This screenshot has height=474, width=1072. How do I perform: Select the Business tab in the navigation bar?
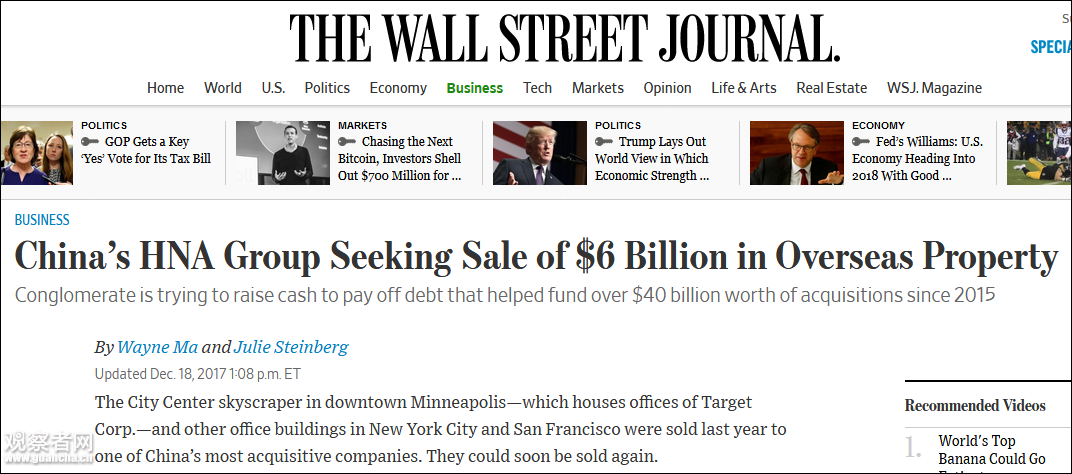point(474,88)
